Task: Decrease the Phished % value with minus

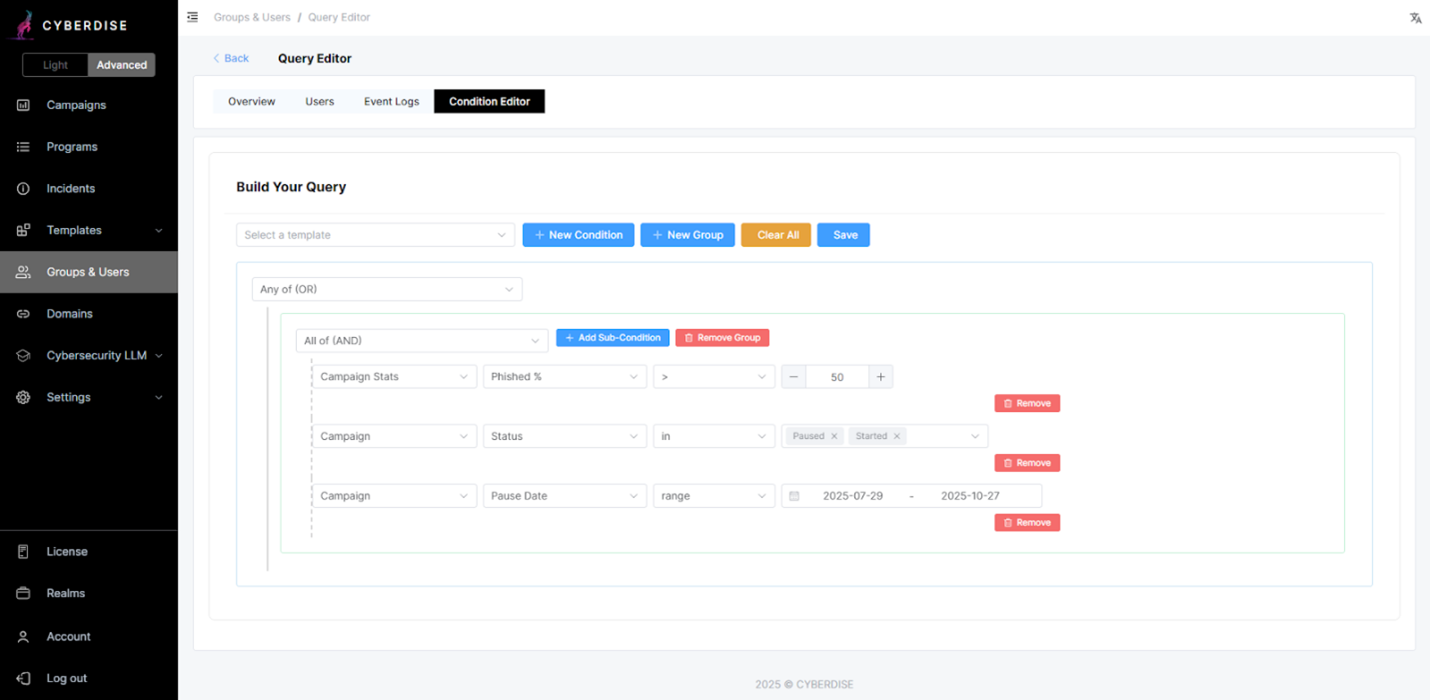Action: (x=793, y=377)
